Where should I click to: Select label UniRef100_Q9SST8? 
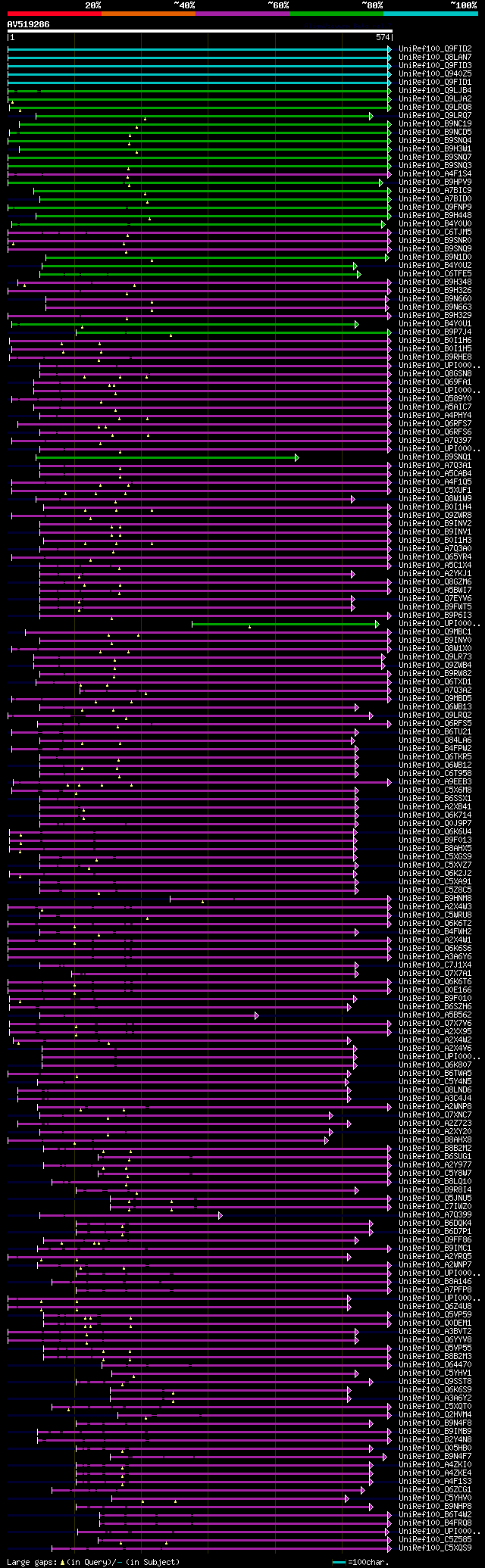(435, 1382)
